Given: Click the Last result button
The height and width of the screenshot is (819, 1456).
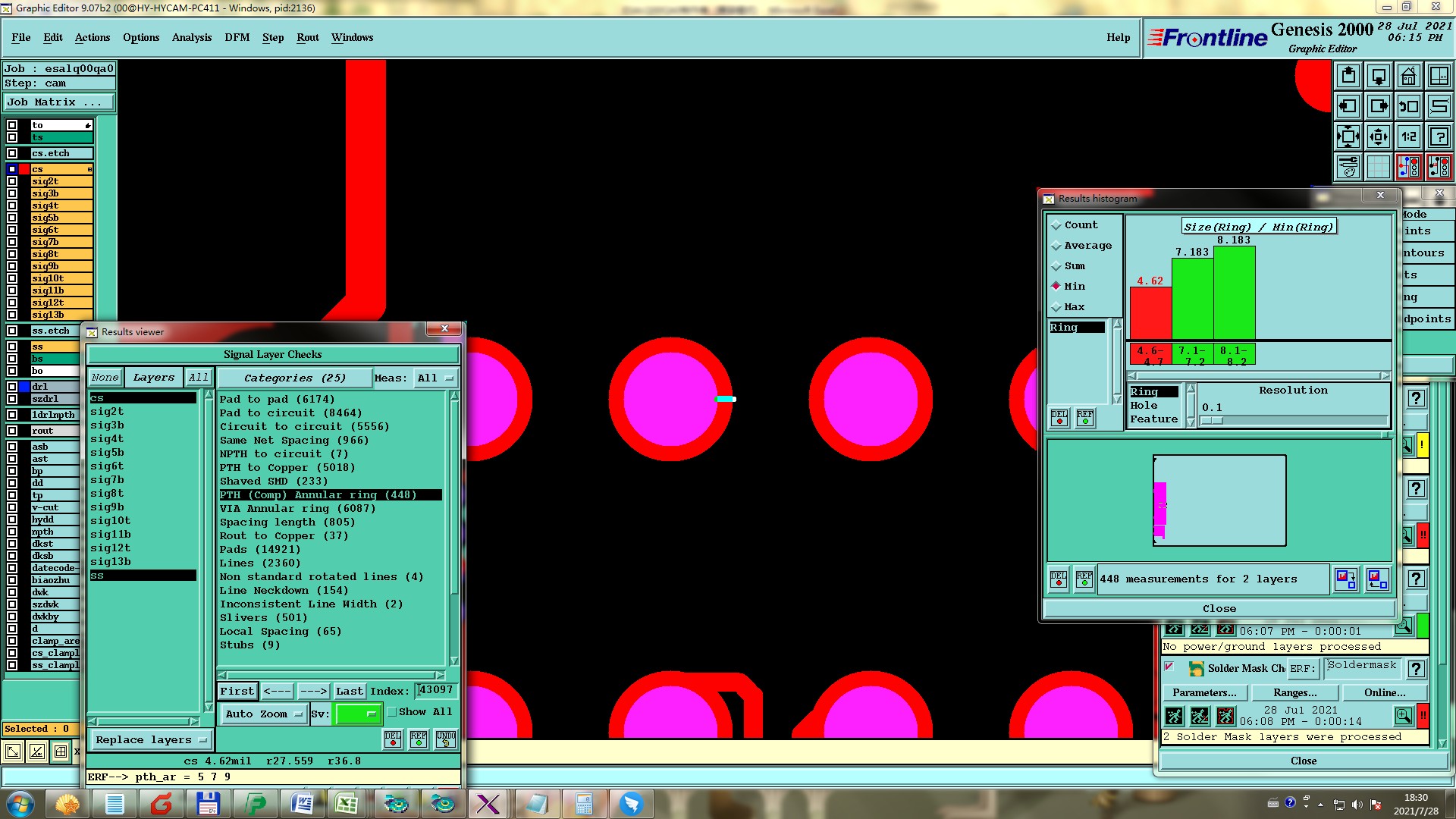Looking at the screenshot, I should click(x=350, y=691).
